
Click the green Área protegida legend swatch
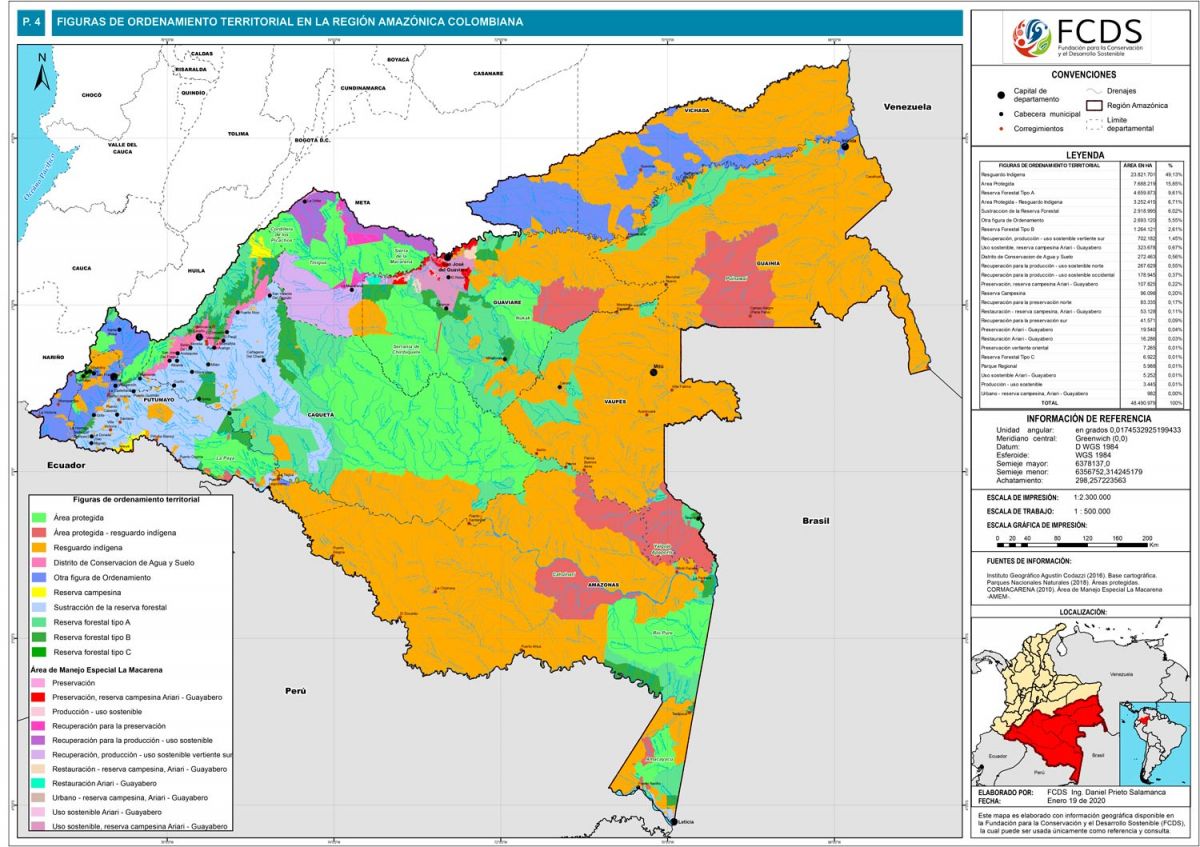[x=39, y=518]
